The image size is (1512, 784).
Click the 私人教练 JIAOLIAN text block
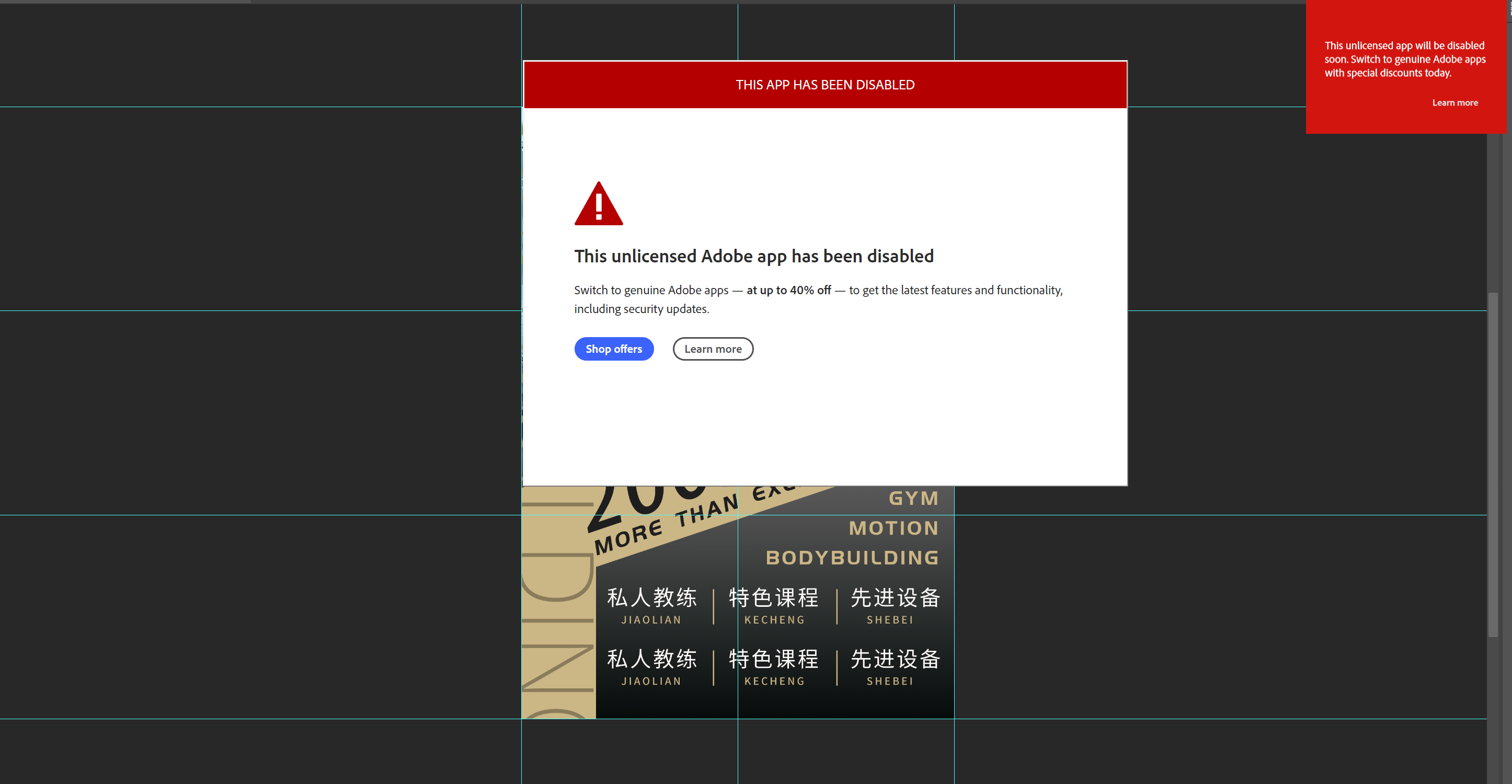pos(650,604)
